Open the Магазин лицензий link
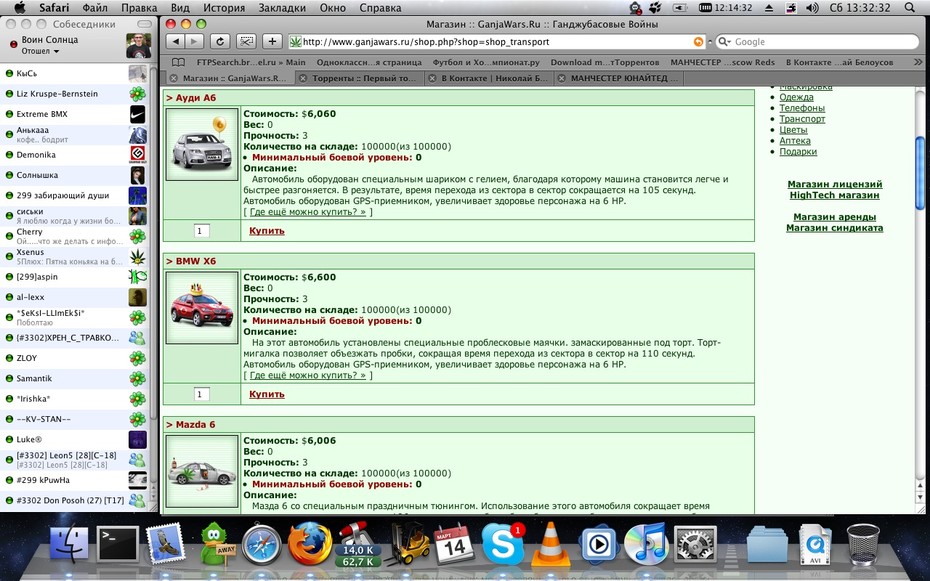The image size is (930, 581). tap(835, 184)
